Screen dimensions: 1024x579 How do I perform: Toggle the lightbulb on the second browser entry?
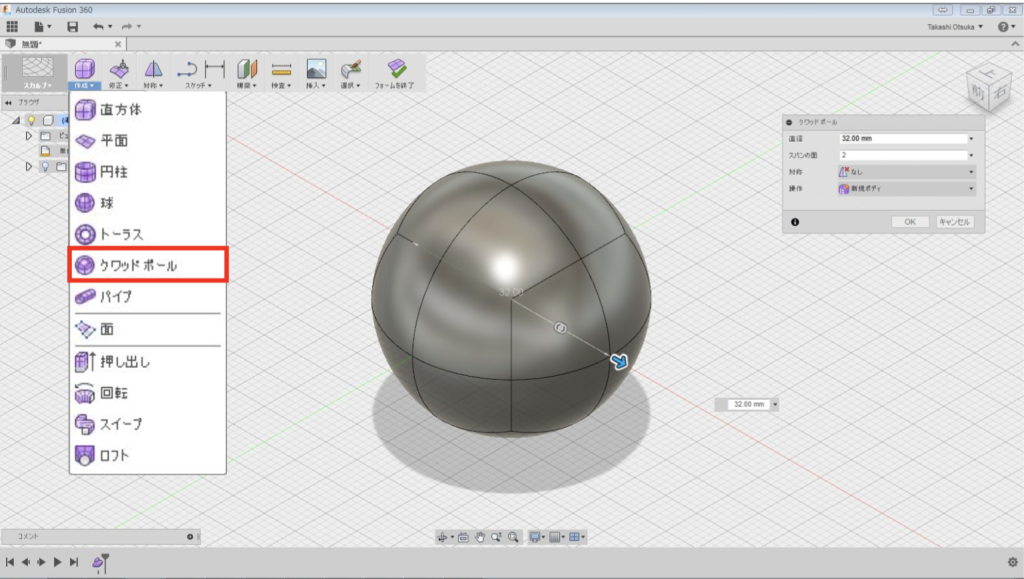46,165
